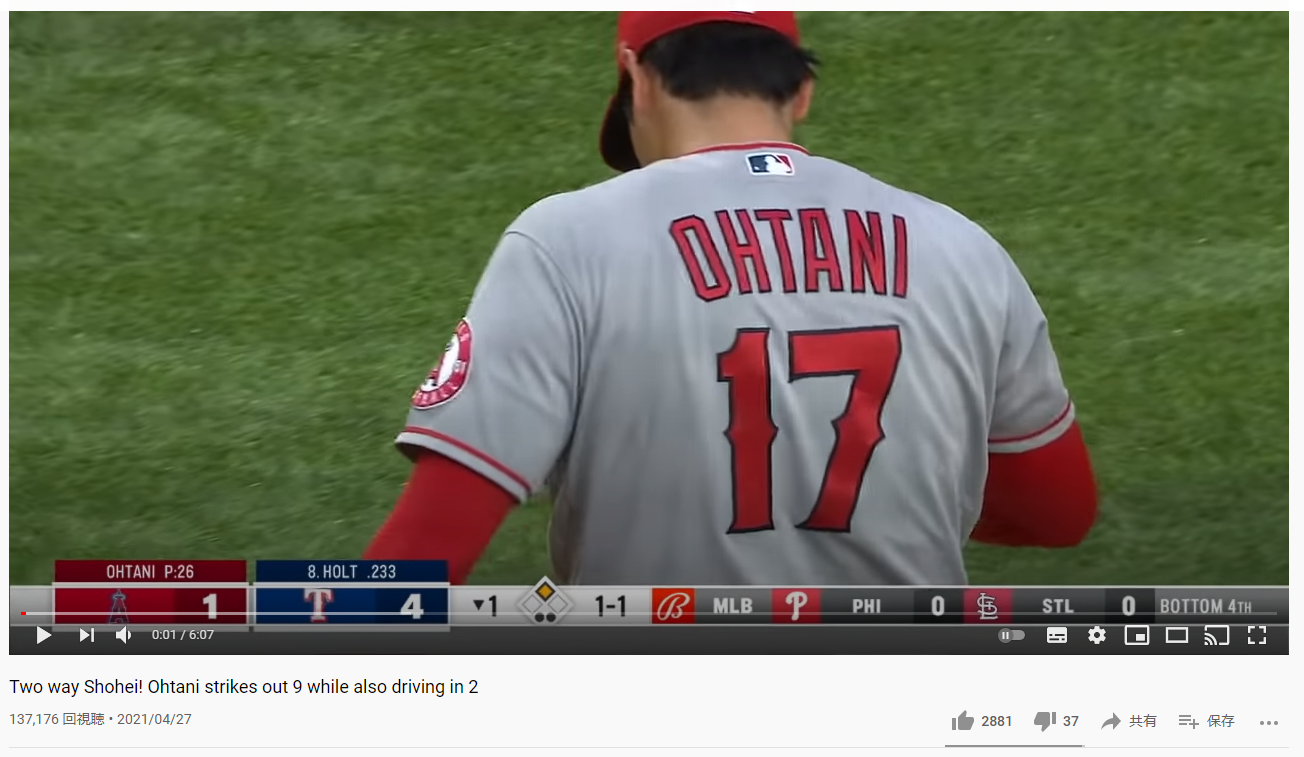Toggle theater mode view
The image size is (1304, 757).
(x=1177, y=635)
